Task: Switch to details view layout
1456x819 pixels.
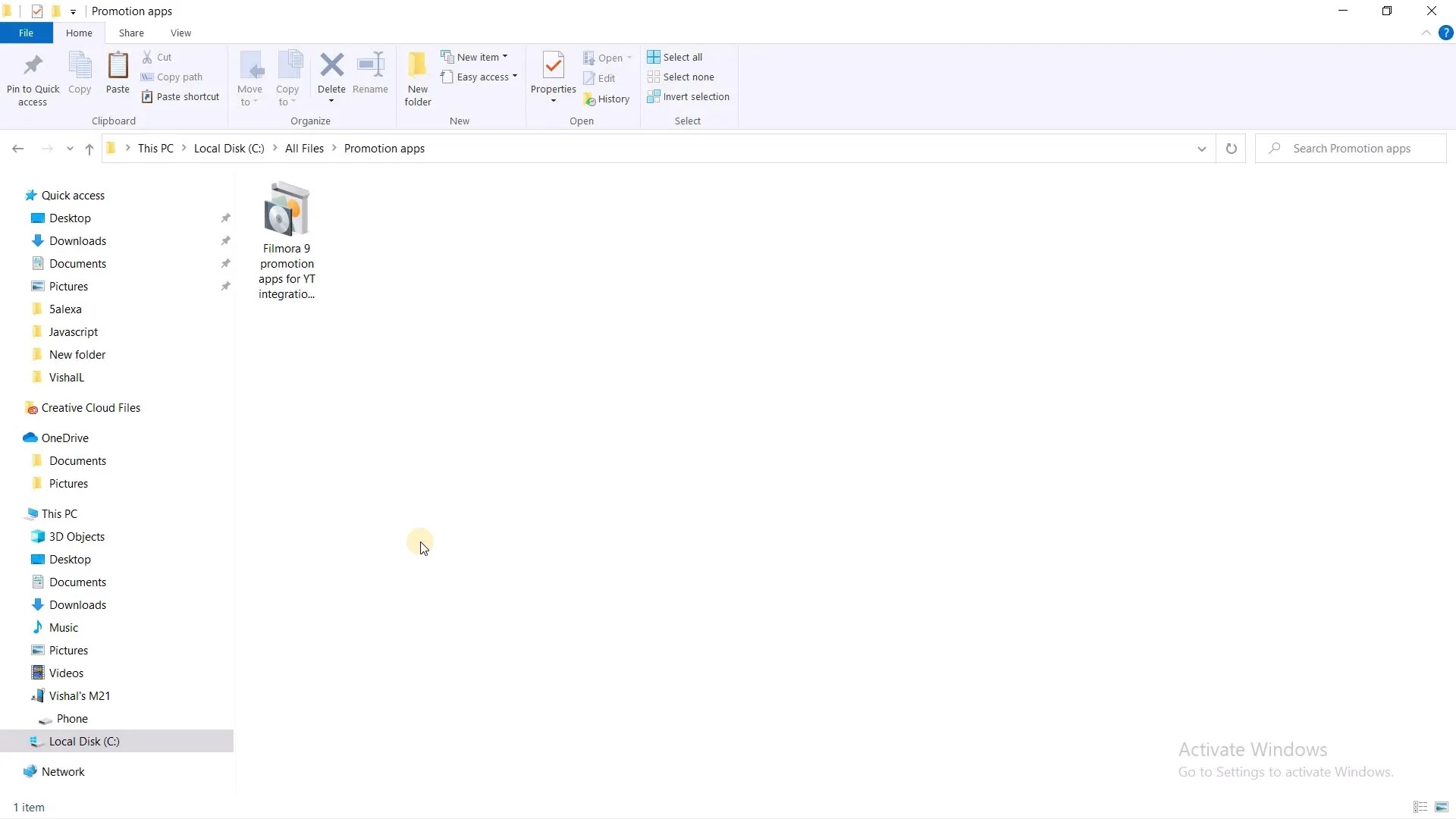Action: click(x=1420, y=807)
